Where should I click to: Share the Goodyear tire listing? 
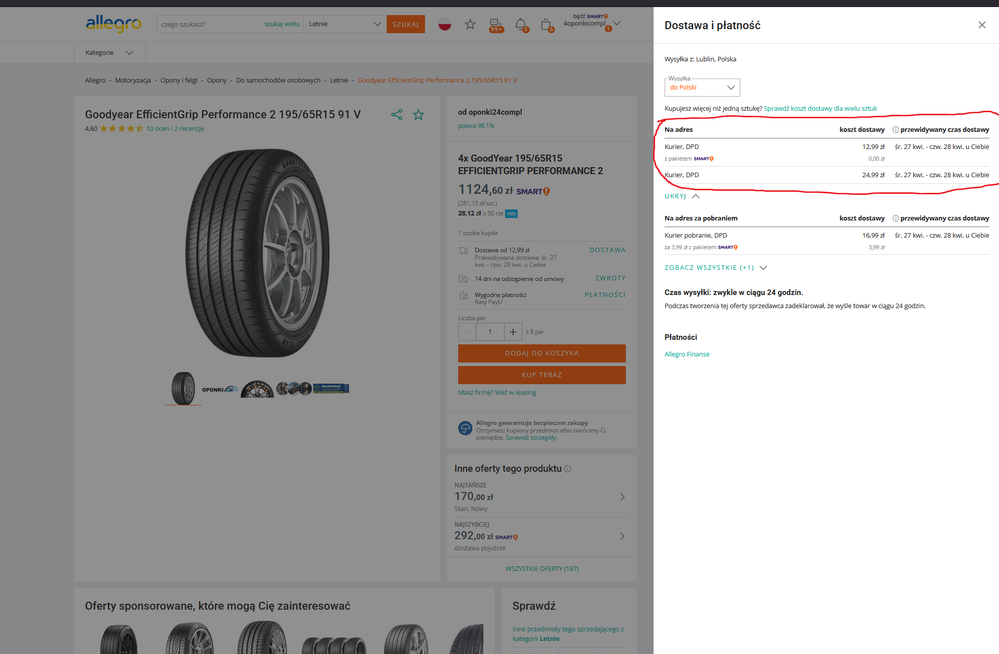(397, 115)
